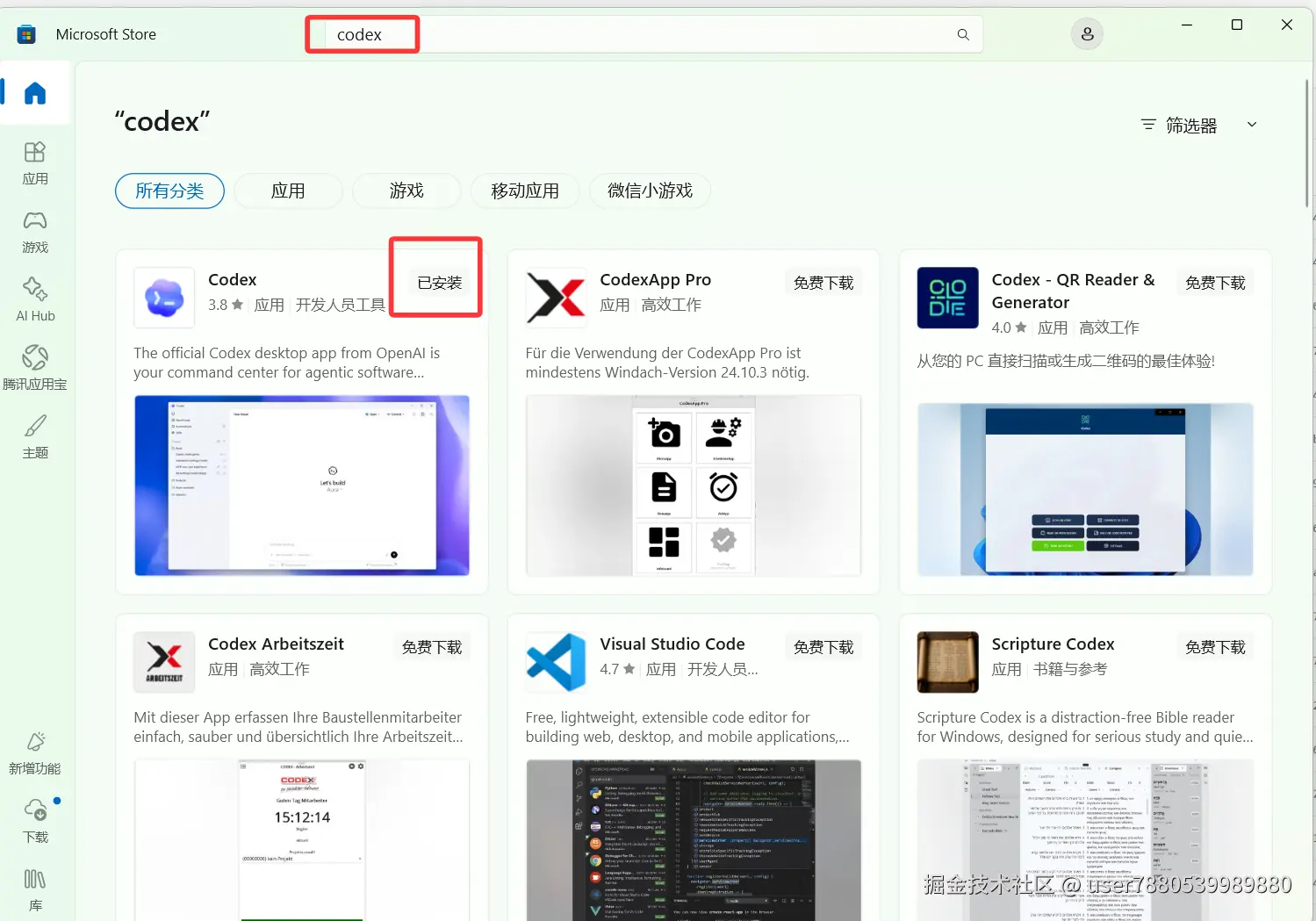
Task: Open the Codex Arbeitszeit app icon
Action: point(164,662)
